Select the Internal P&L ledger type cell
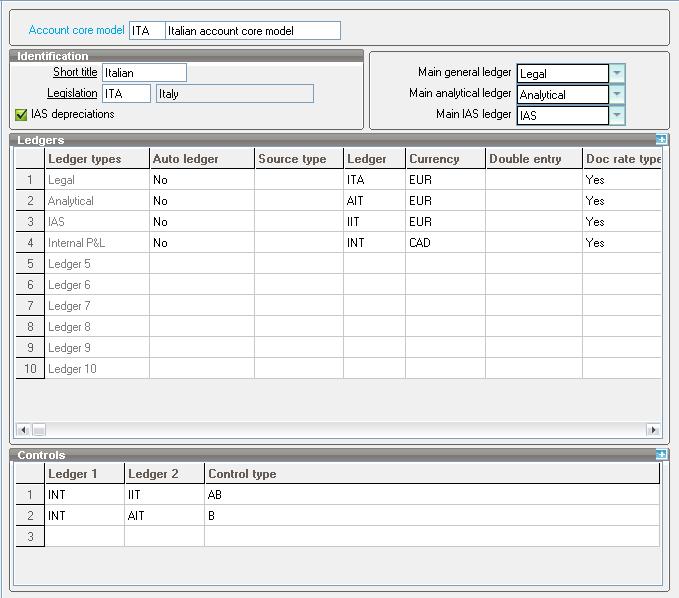Viewport: 679px width, 598px height. [97, 242]
